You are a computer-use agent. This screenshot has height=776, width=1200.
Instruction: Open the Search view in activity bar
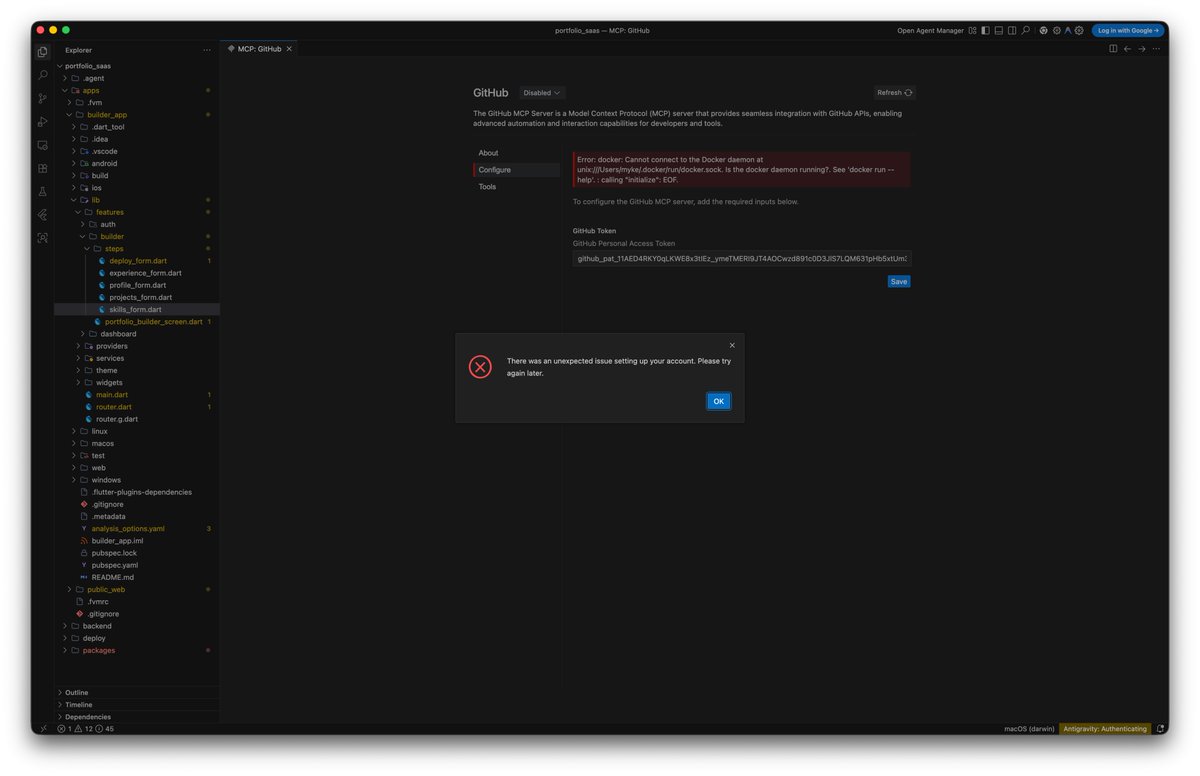point(42,75)
